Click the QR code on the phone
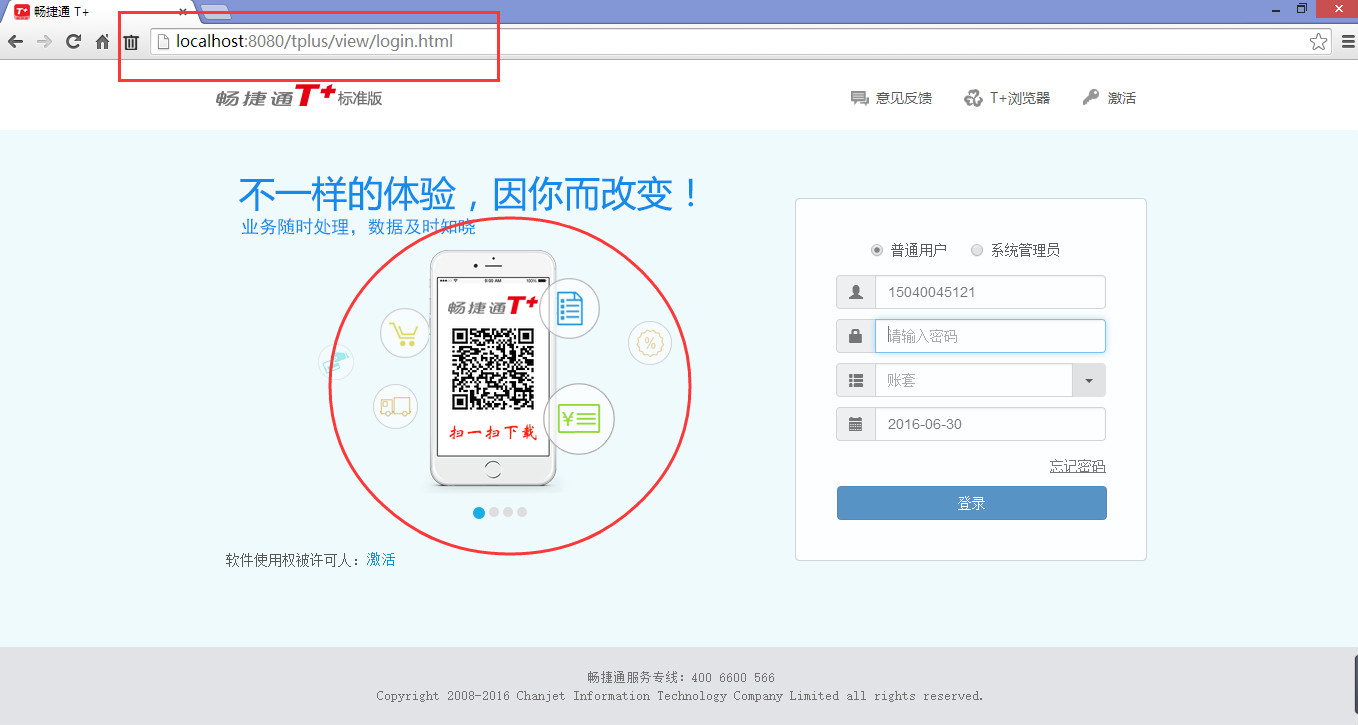 (x=491, y=368)
